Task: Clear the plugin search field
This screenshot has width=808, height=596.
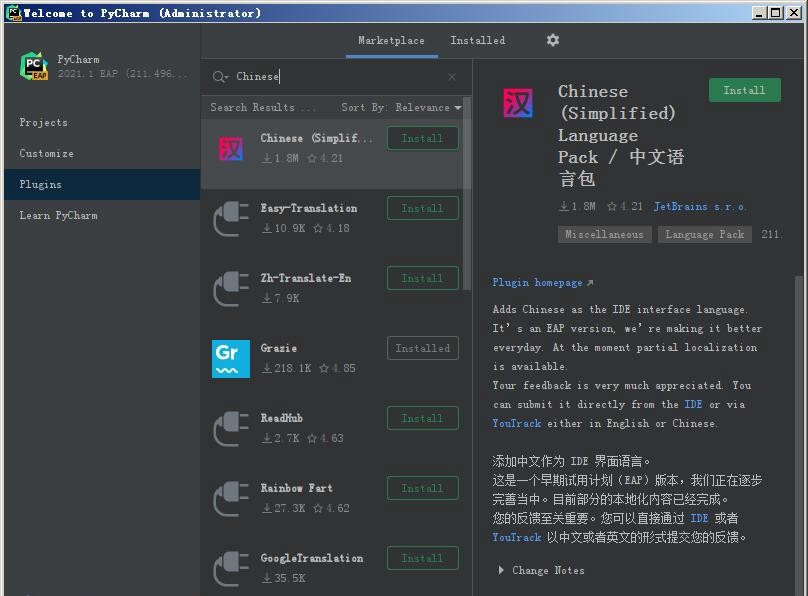Action: [x=452, y=77]
